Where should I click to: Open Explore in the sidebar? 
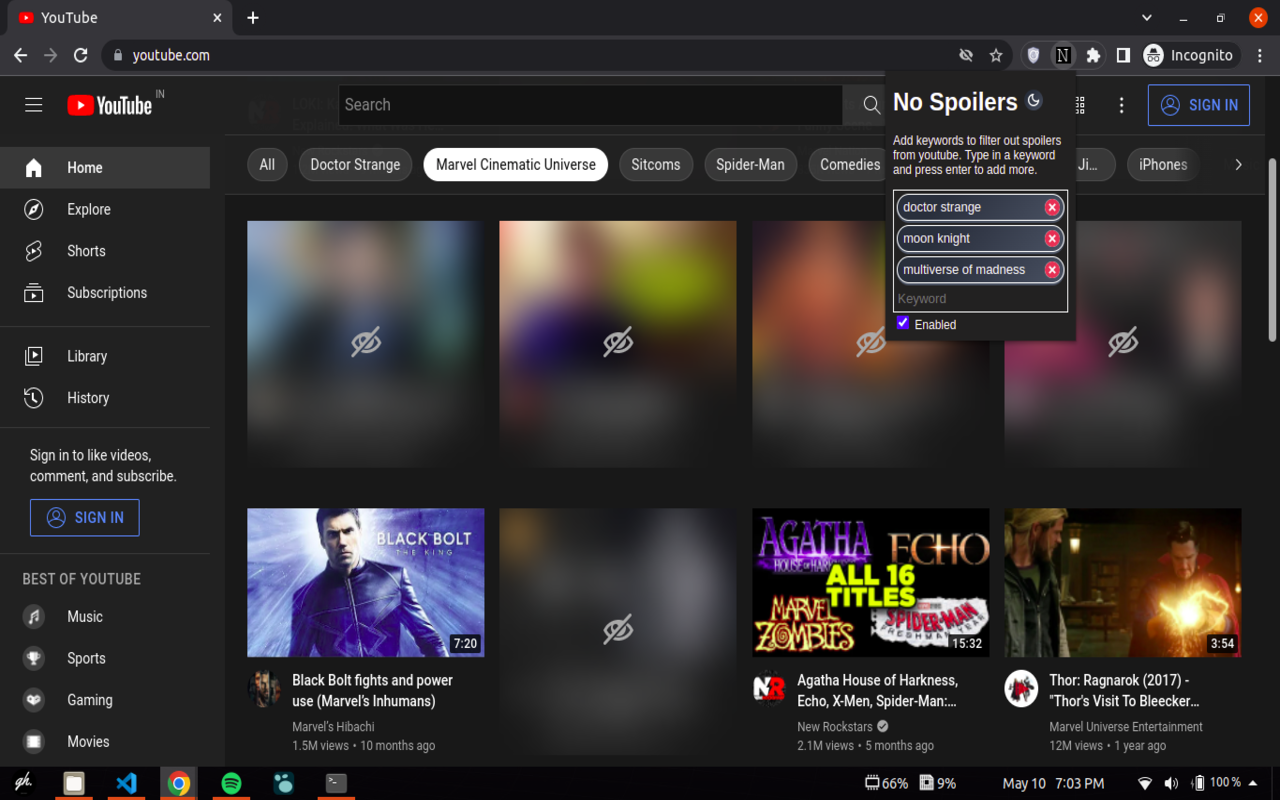coord(89,209)
